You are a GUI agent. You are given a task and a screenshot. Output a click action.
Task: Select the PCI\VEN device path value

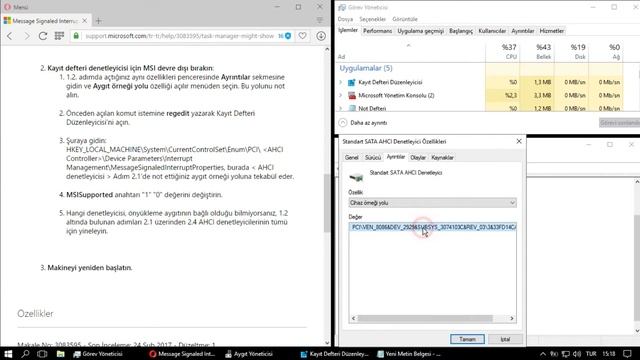[x=433, y=227]
